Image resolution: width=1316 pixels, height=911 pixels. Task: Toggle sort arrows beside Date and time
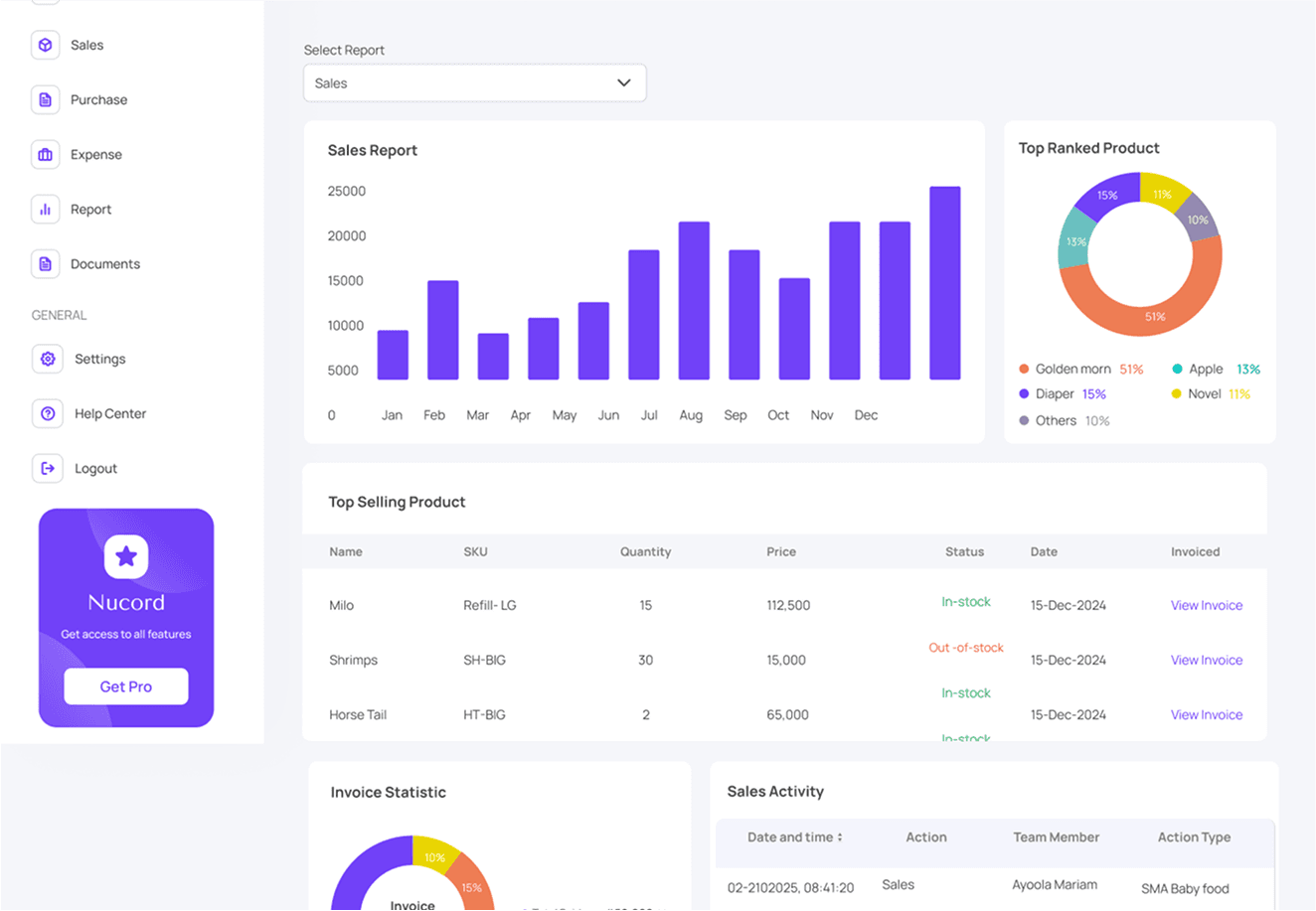coord(840,837)
